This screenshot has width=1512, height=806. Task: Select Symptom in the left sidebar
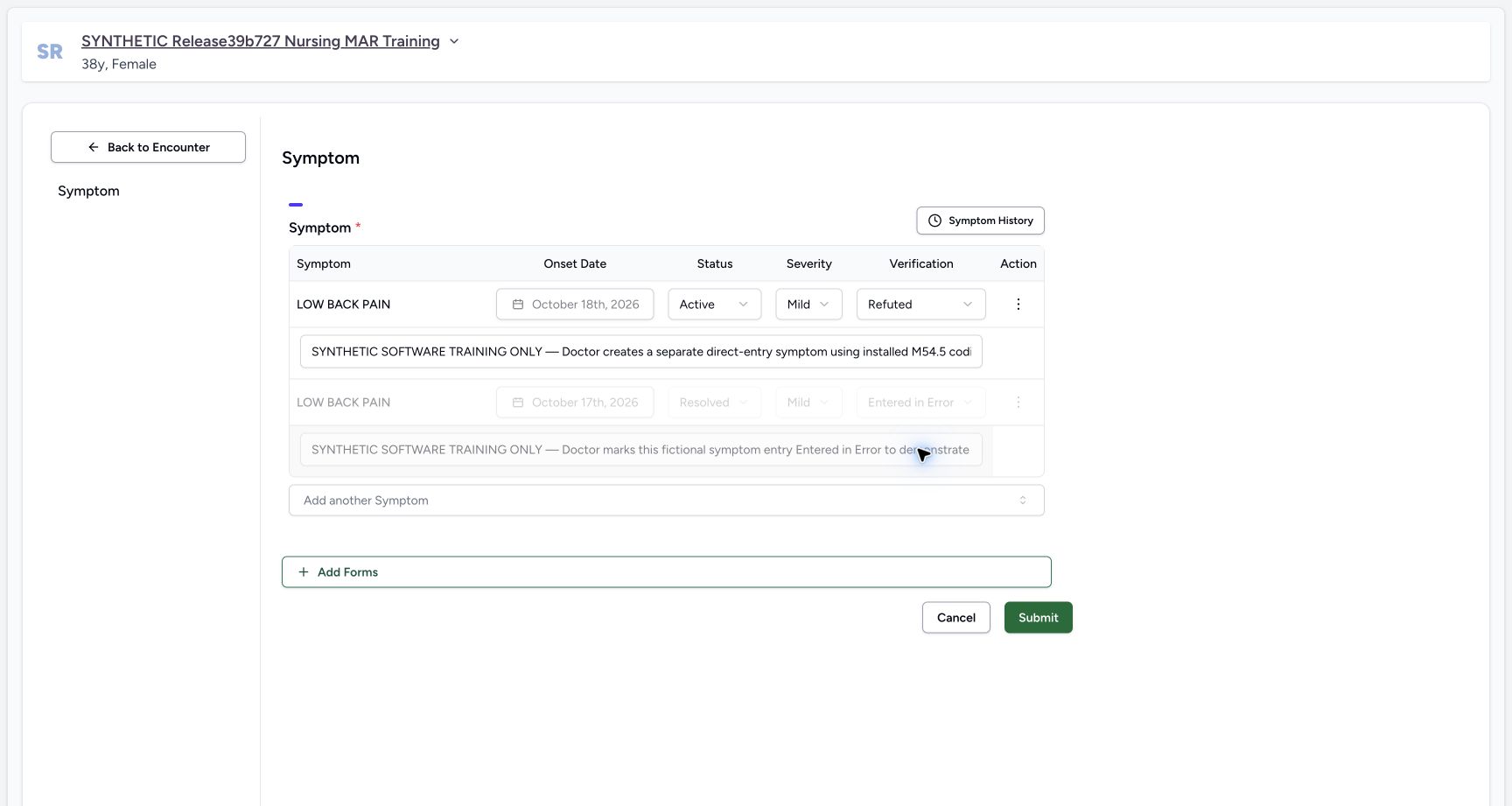coord(88,191)
